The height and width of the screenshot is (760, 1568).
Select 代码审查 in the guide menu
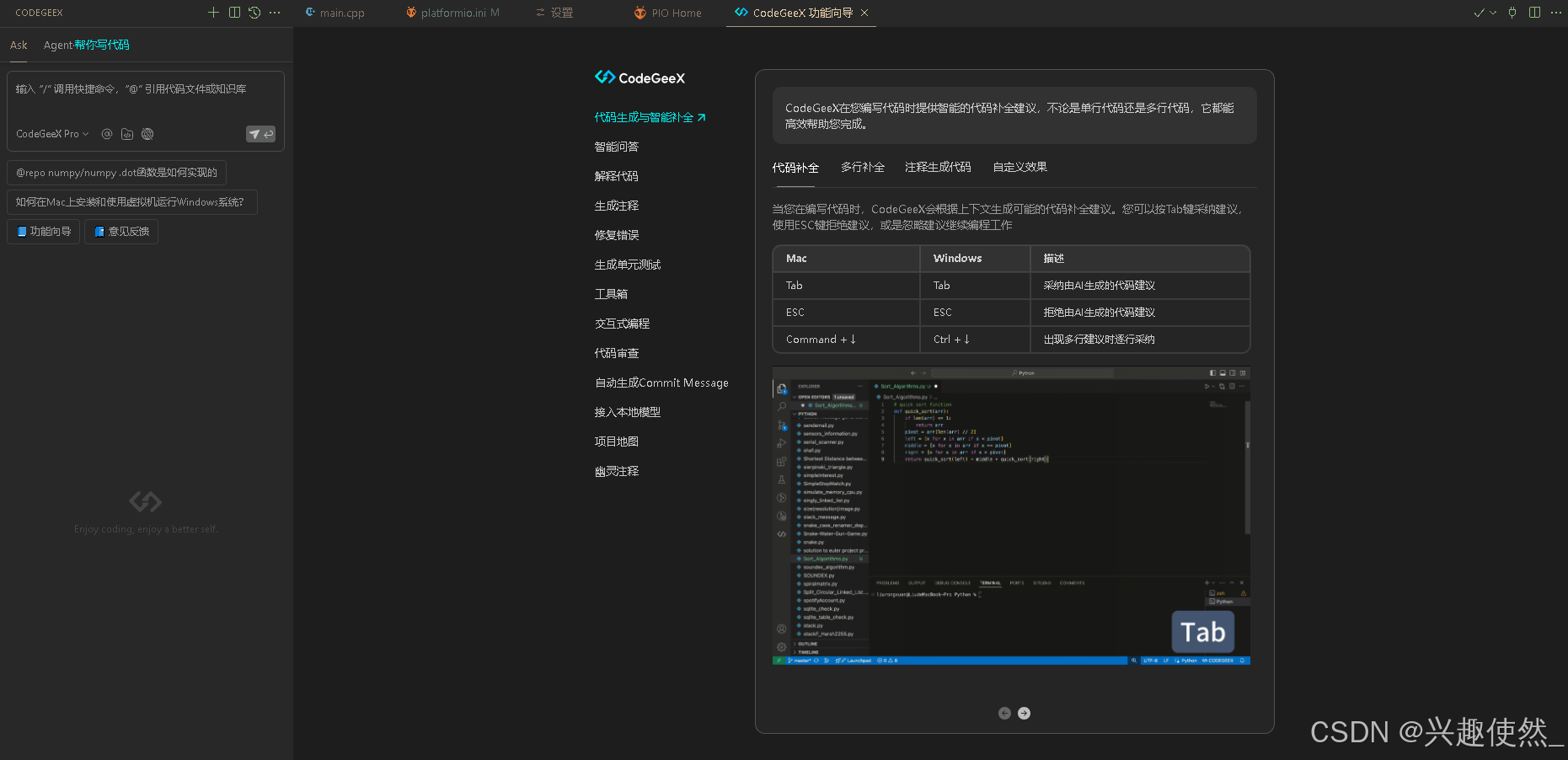(x=617, y=353)
